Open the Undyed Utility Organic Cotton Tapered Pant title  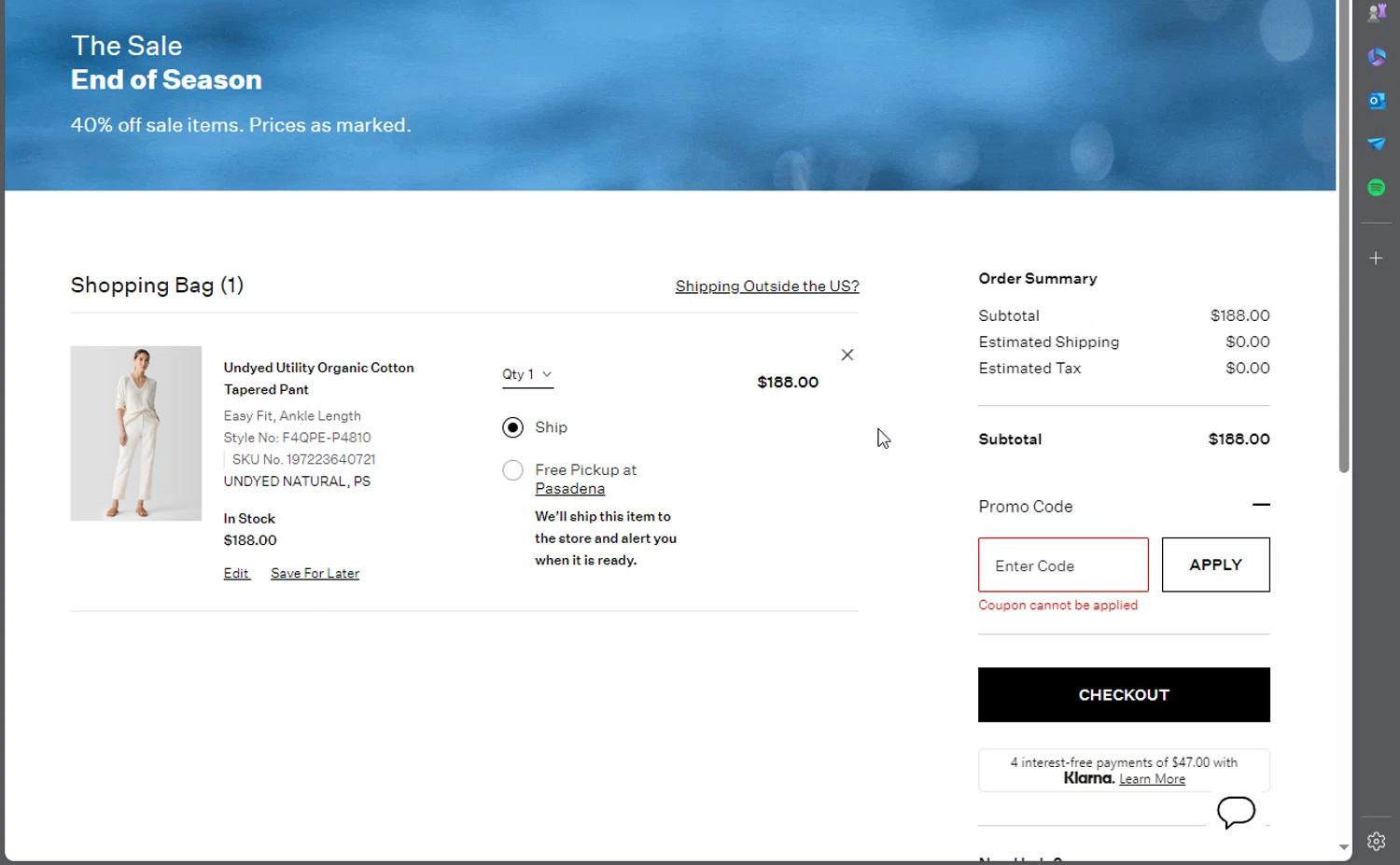coord(318,378)
